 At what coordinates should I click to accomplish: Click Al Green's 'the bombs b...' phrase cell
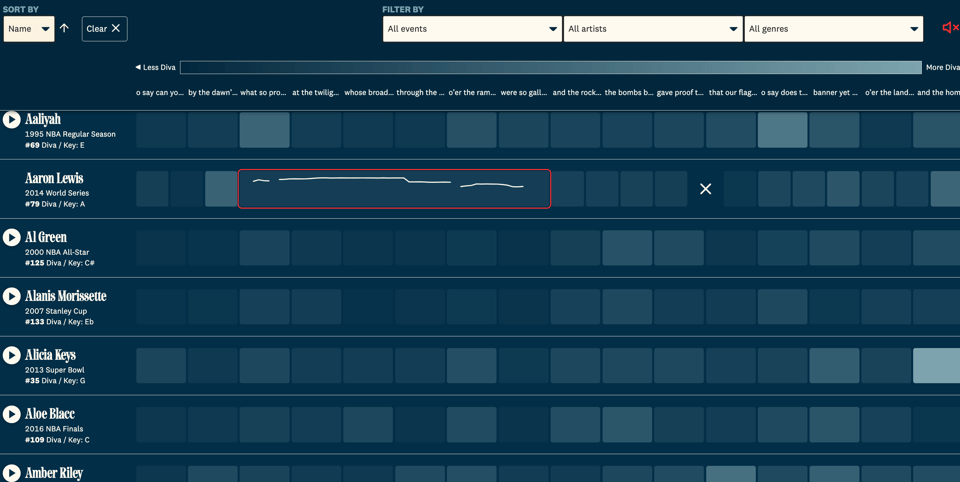pyautogui.click(x=628, y=248)
